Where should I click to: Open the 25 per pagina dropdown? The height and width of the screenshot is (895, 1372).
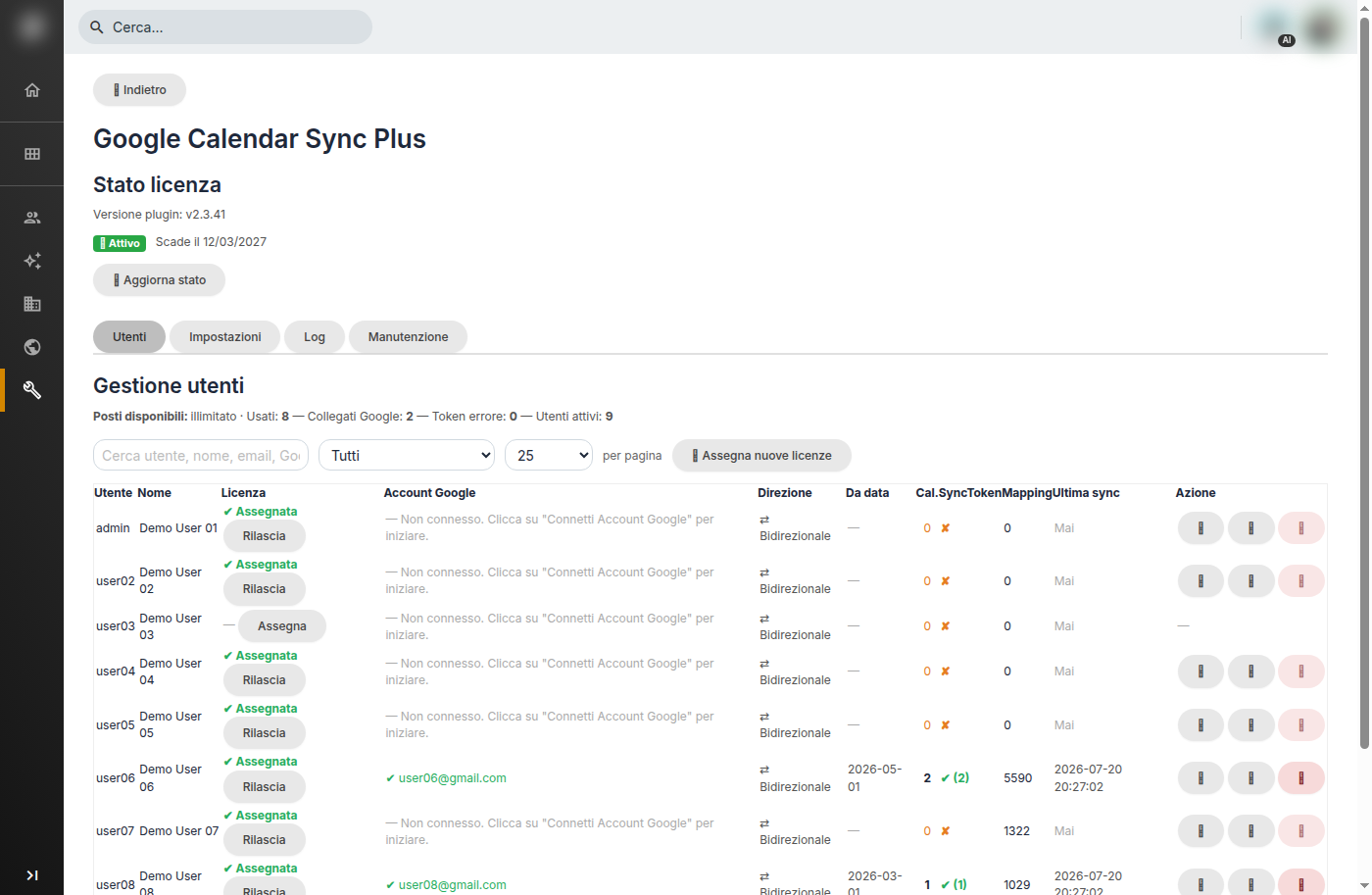[x=549, y=455]
